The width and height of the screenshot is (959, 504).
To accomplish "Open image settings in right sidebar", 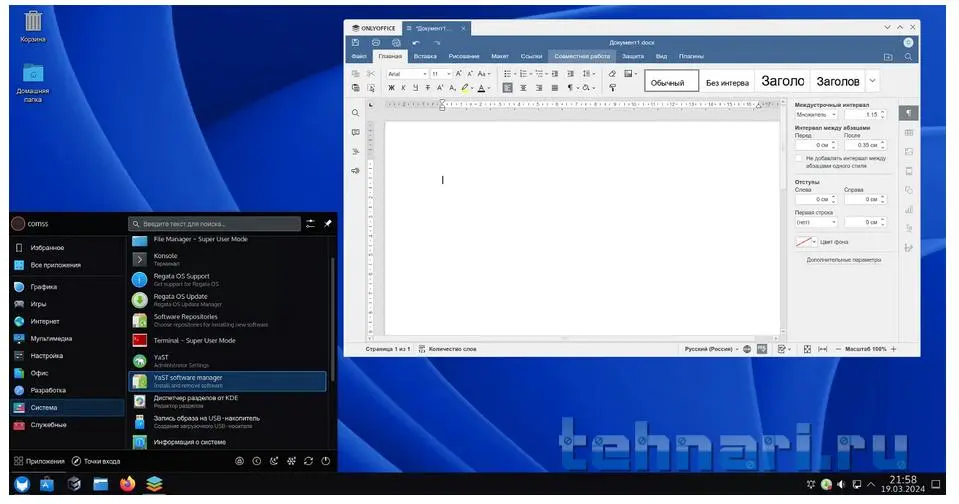I will pos(908,152).
